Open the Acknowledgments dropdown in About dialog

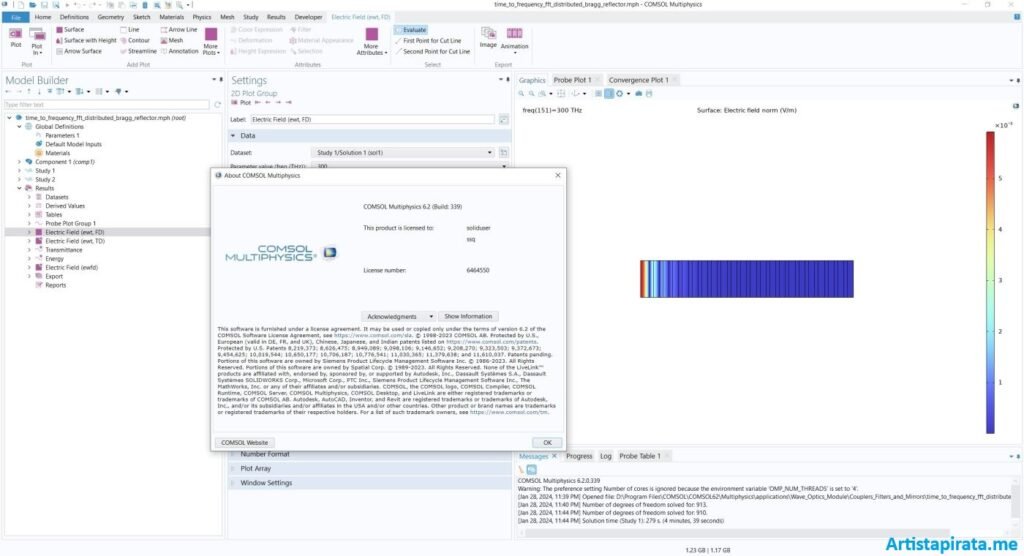coord(399,316)
